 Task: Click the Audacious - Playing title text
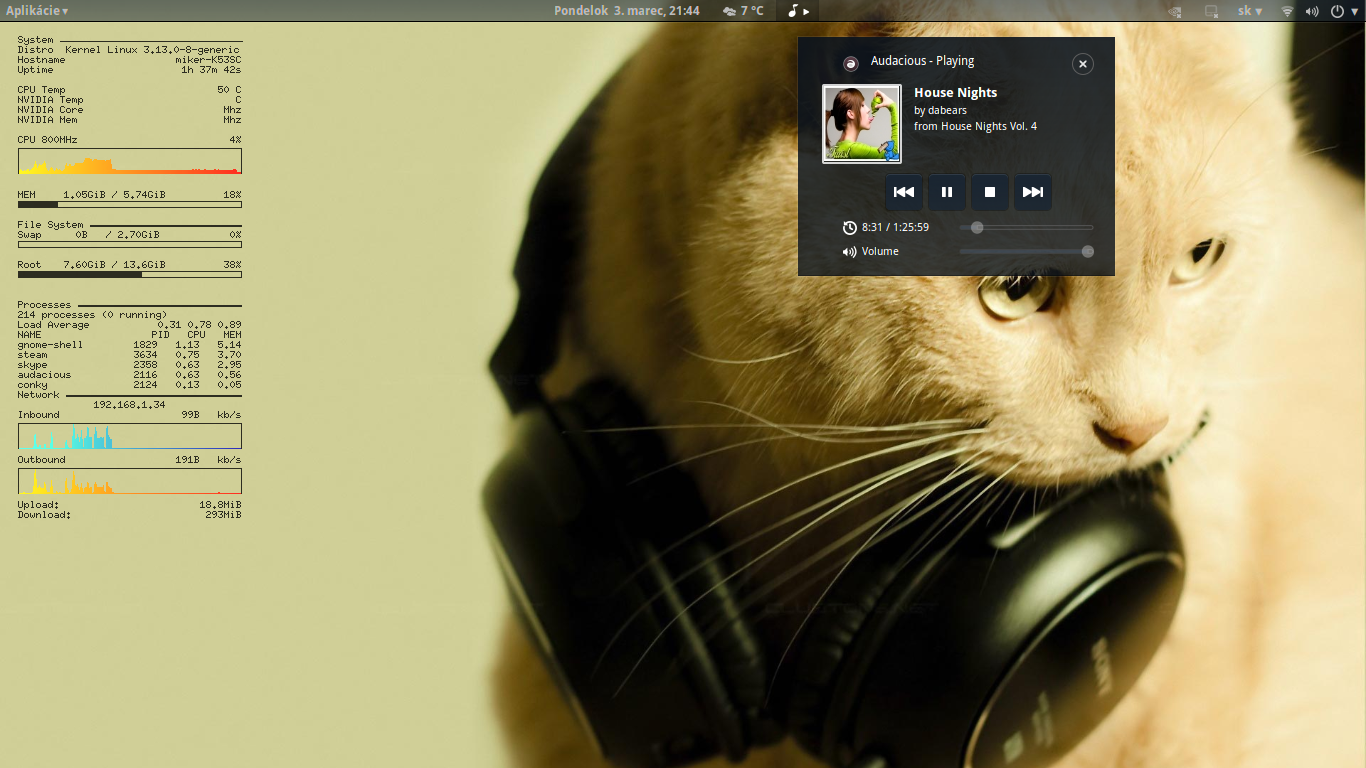pyautogui.click(x=922, y=61)
